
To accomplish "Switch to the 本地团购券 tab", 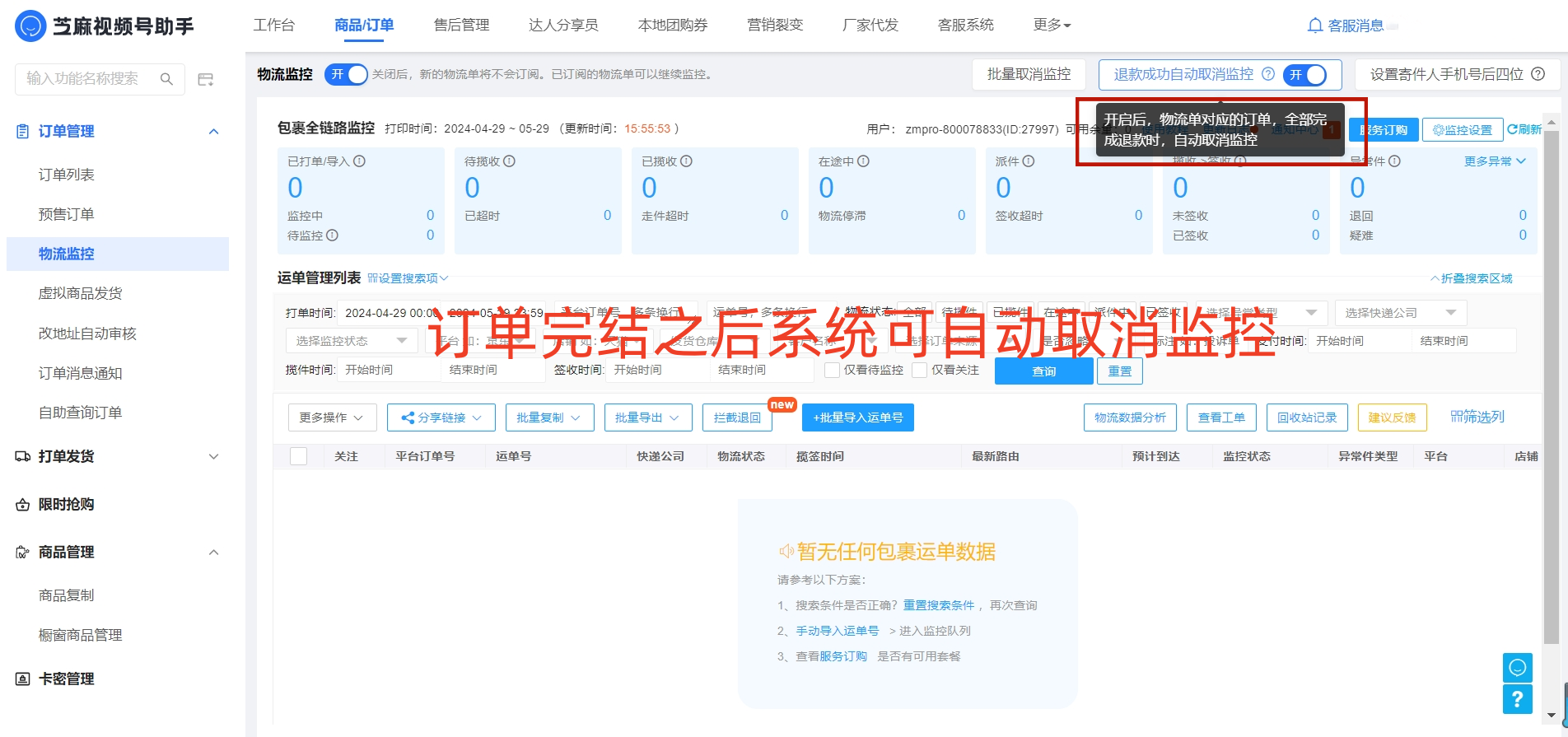I will (673, 26).
